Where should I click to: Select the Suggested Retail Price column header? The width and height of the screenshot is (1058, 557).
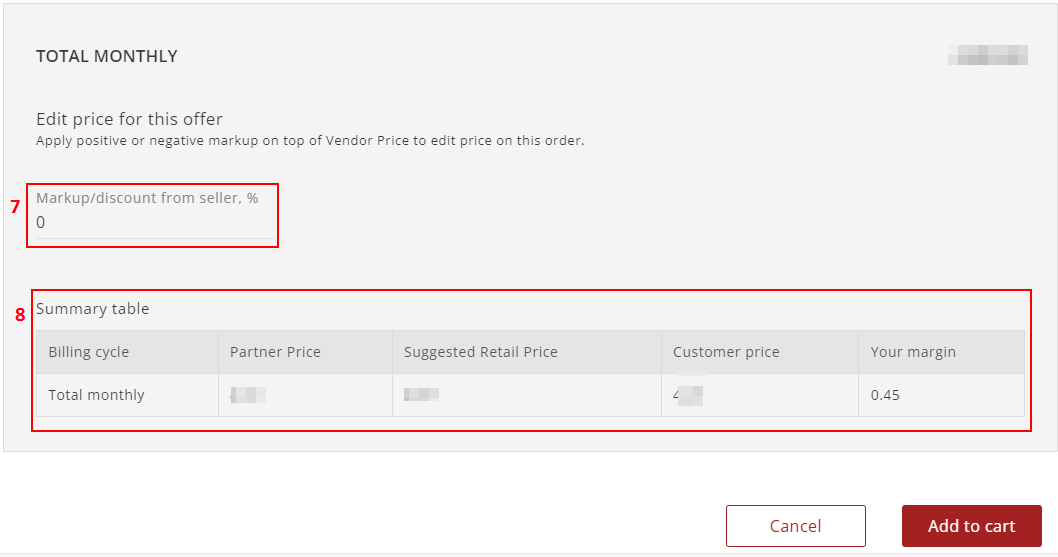click(x=526, y=352)
